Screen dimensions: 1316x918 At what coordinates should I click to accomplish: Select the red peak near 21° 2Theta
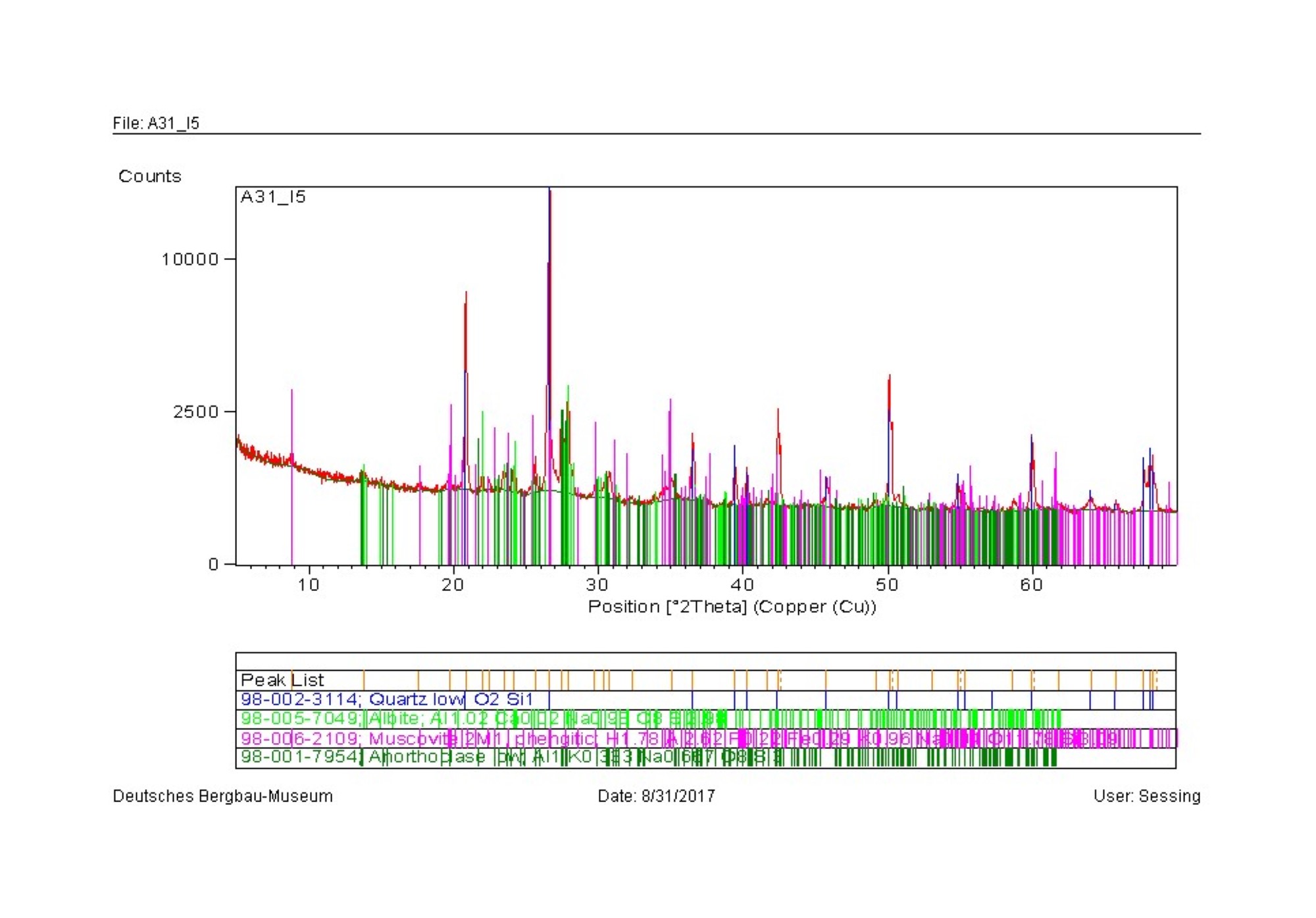click(x=466, y=329)
